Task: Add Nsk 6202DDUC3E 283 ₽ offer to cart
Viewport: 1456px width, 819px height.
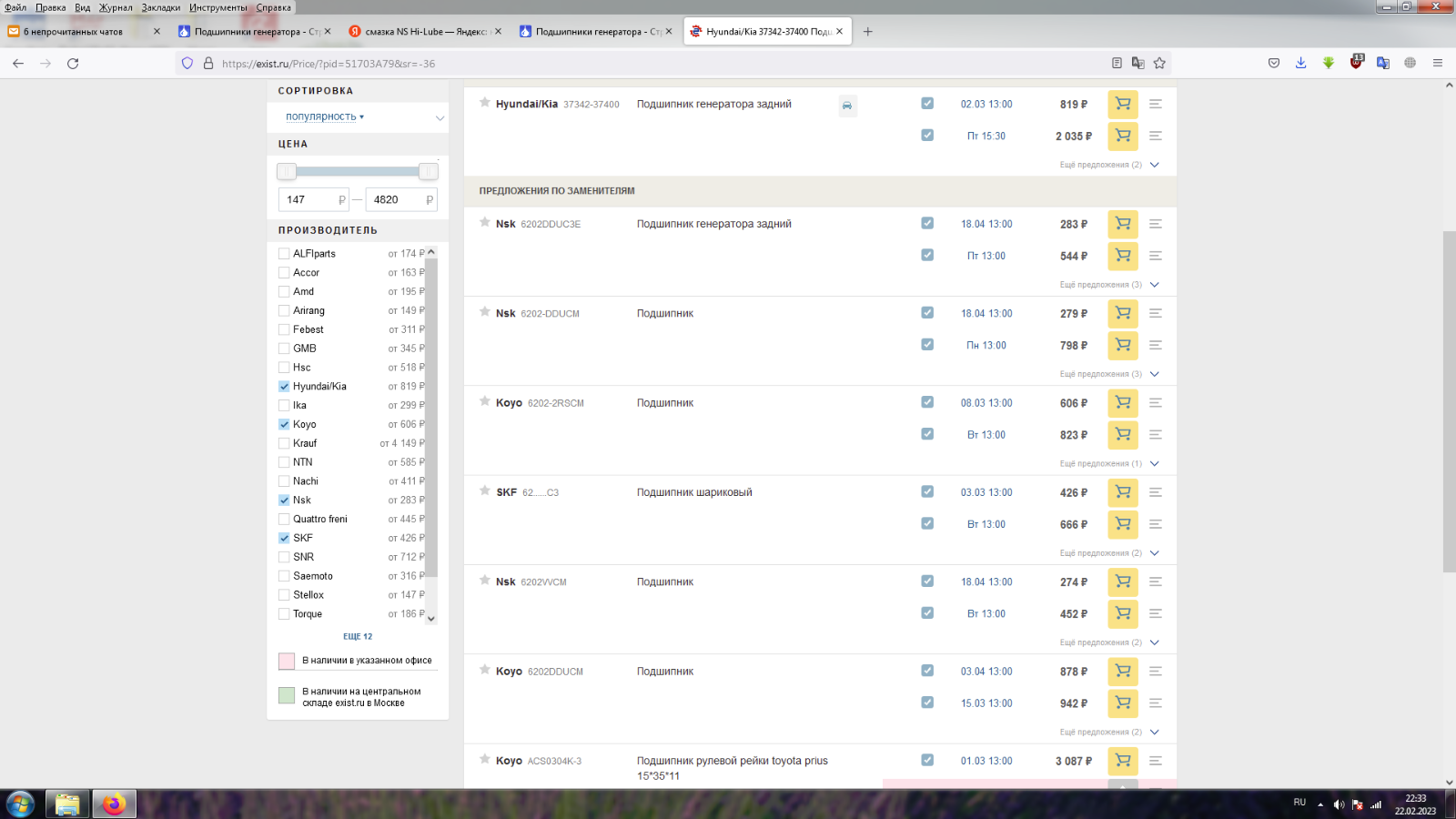Action: coord(1123,224)
